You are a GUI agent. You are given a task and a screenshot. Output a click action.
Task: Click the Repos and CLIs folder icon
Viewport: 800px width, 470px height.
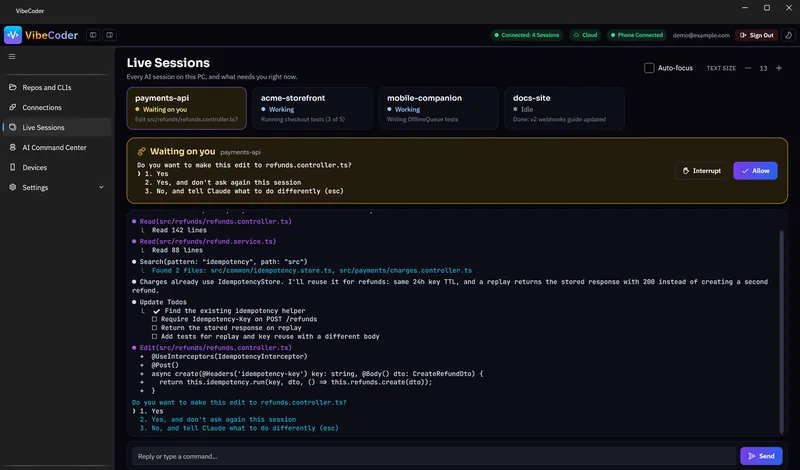13,87
